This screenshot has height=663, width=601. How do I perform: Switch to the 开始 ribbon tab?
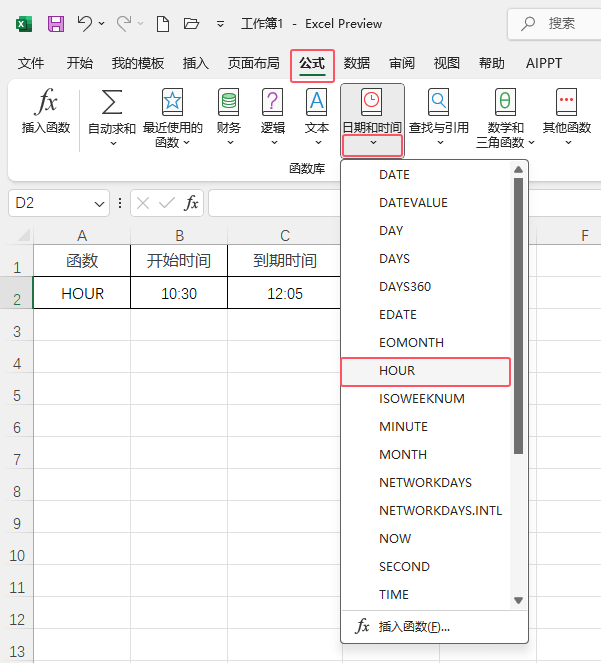(80, 63)
